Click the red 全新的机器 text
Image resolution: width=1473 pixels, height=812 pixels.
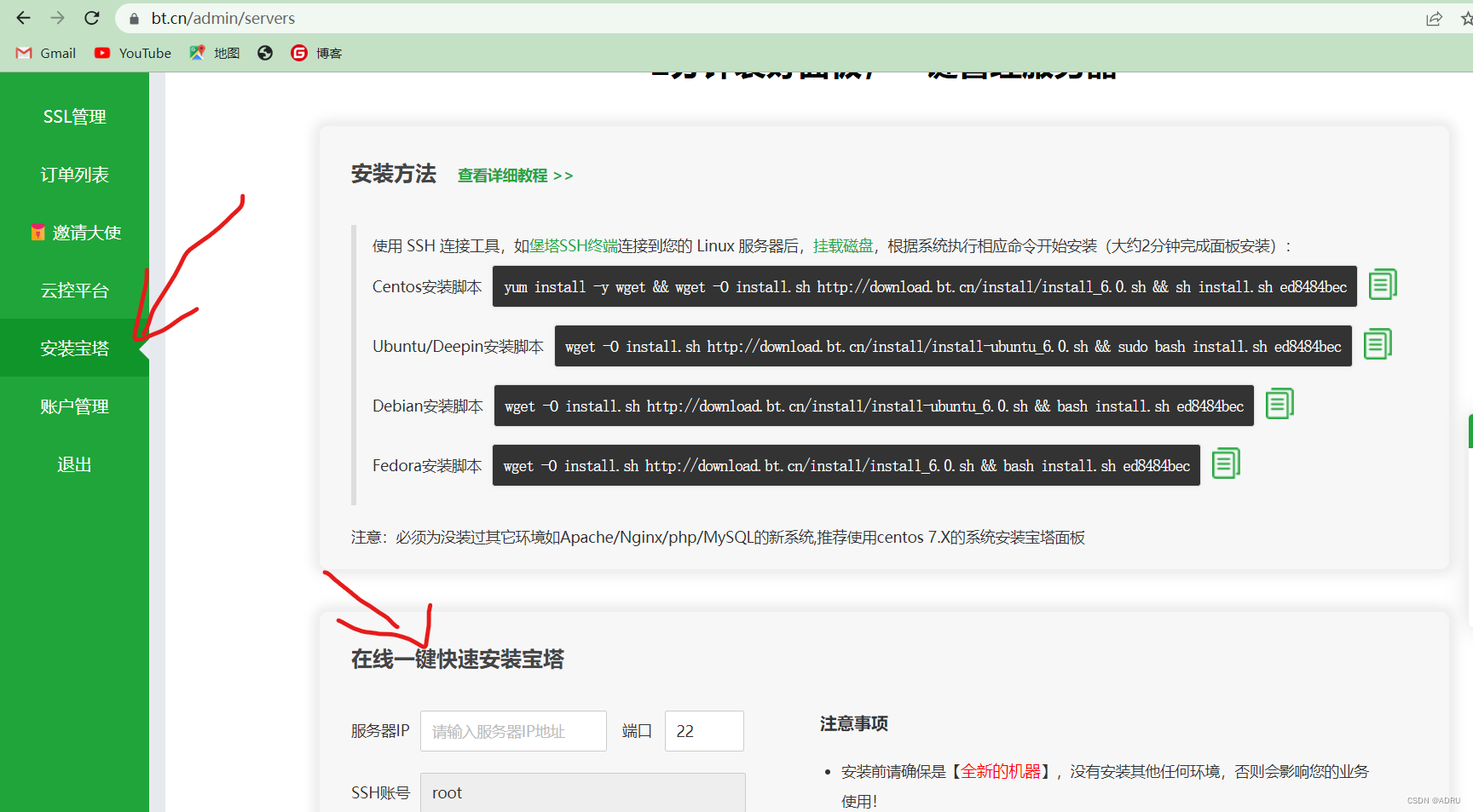[1001, 772]
